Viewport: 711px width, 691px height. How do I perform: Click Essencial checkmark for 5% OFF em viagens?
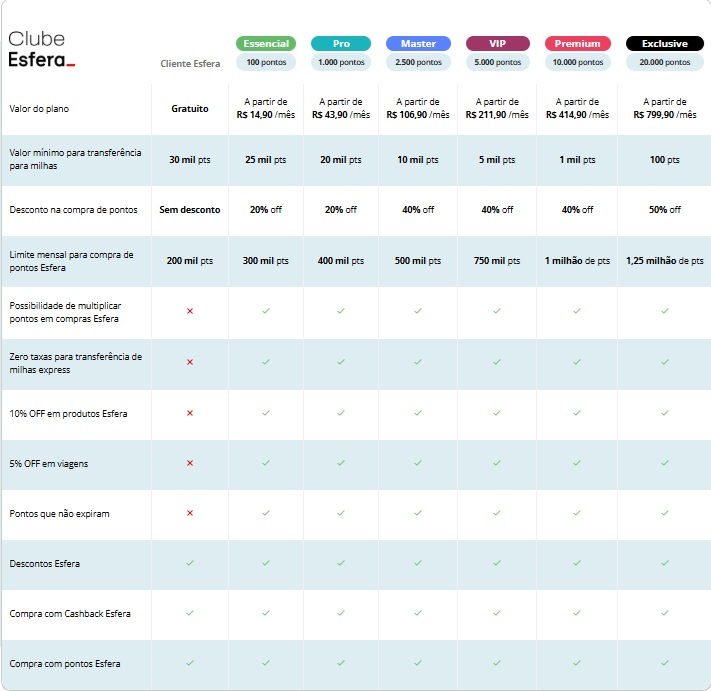(x=266, y=463)
